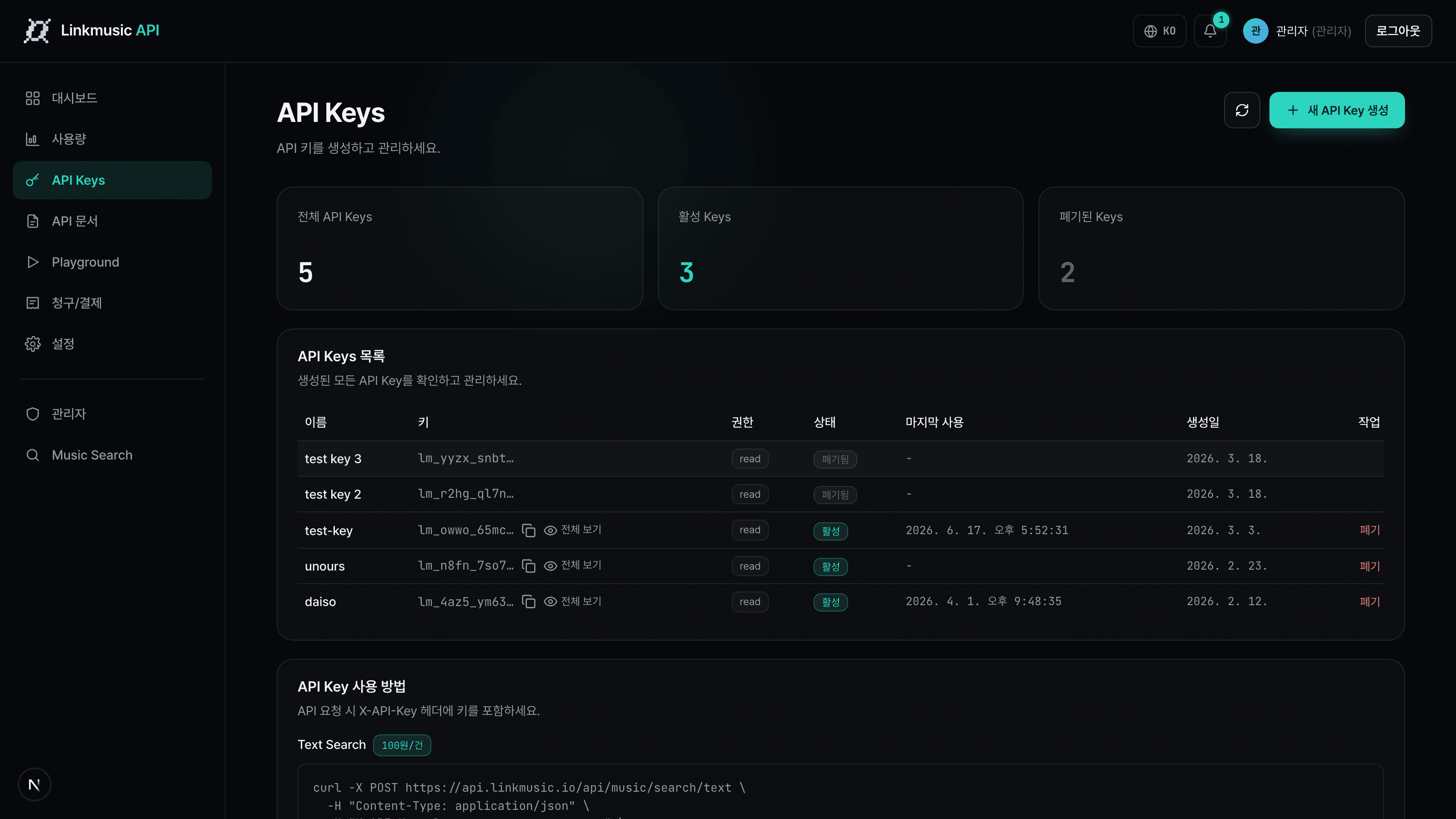Viewport: 1456px width, 819px height.
Task: Select API Keys in the sidebar
Action: tap(112, 180)
